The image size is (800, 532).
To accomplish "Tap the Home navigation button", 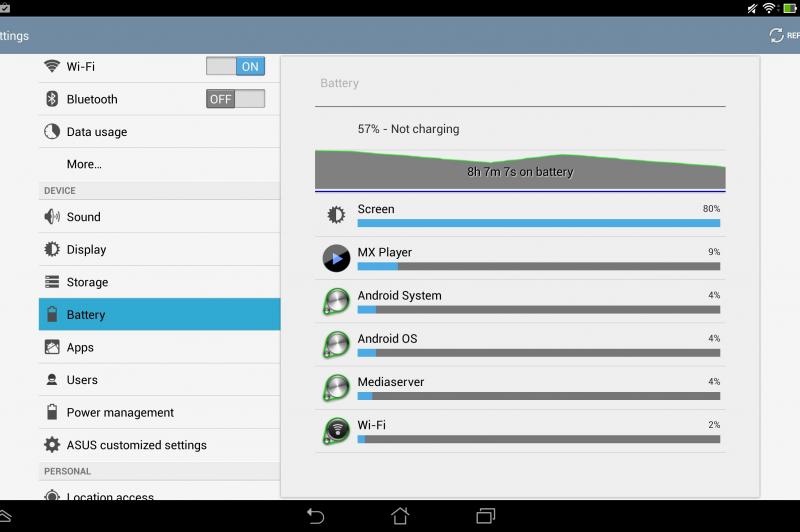I will (x=400, y=516).
